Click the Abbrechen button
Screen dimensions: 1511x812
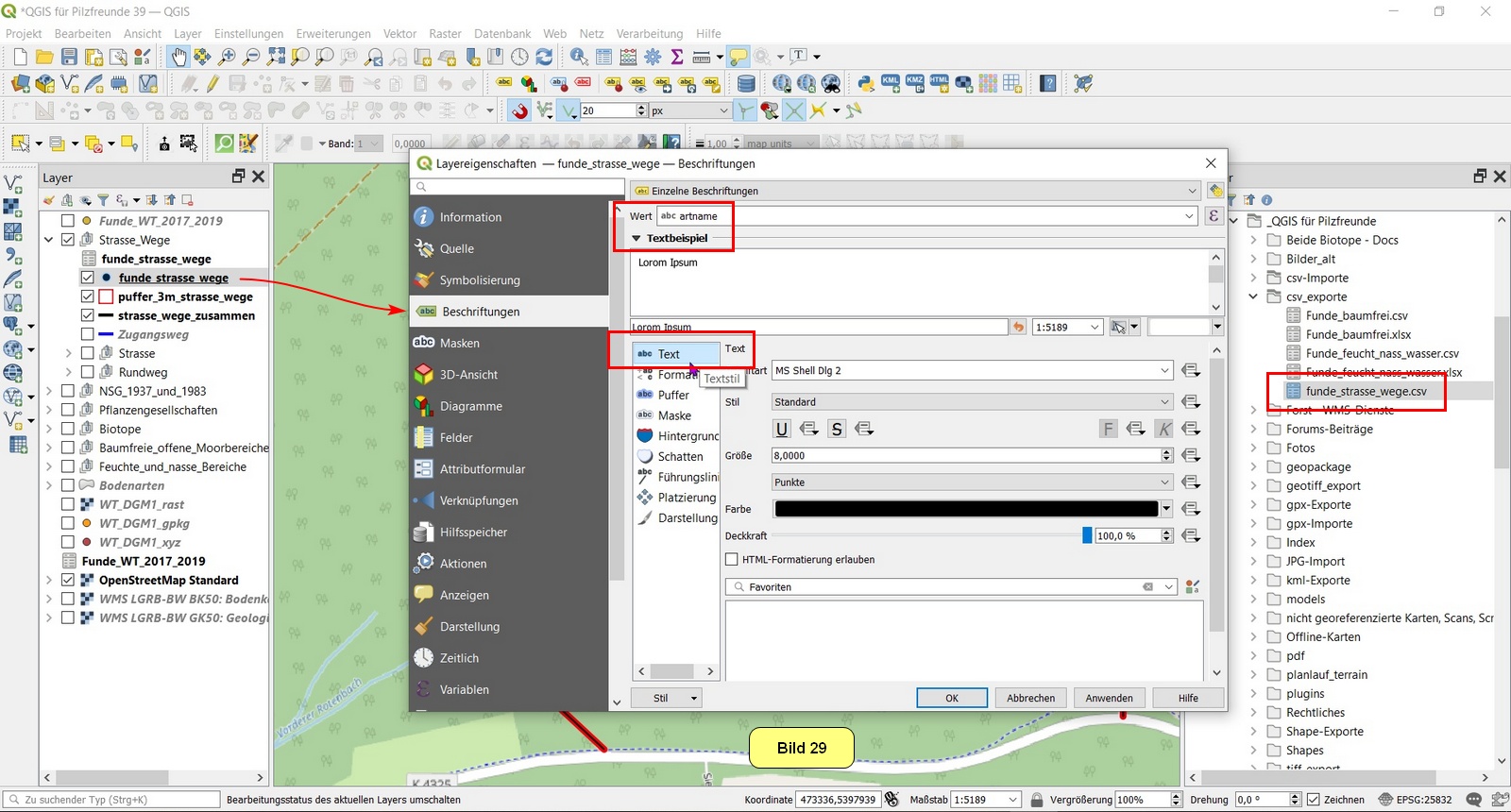click(x=1030, y=698)
